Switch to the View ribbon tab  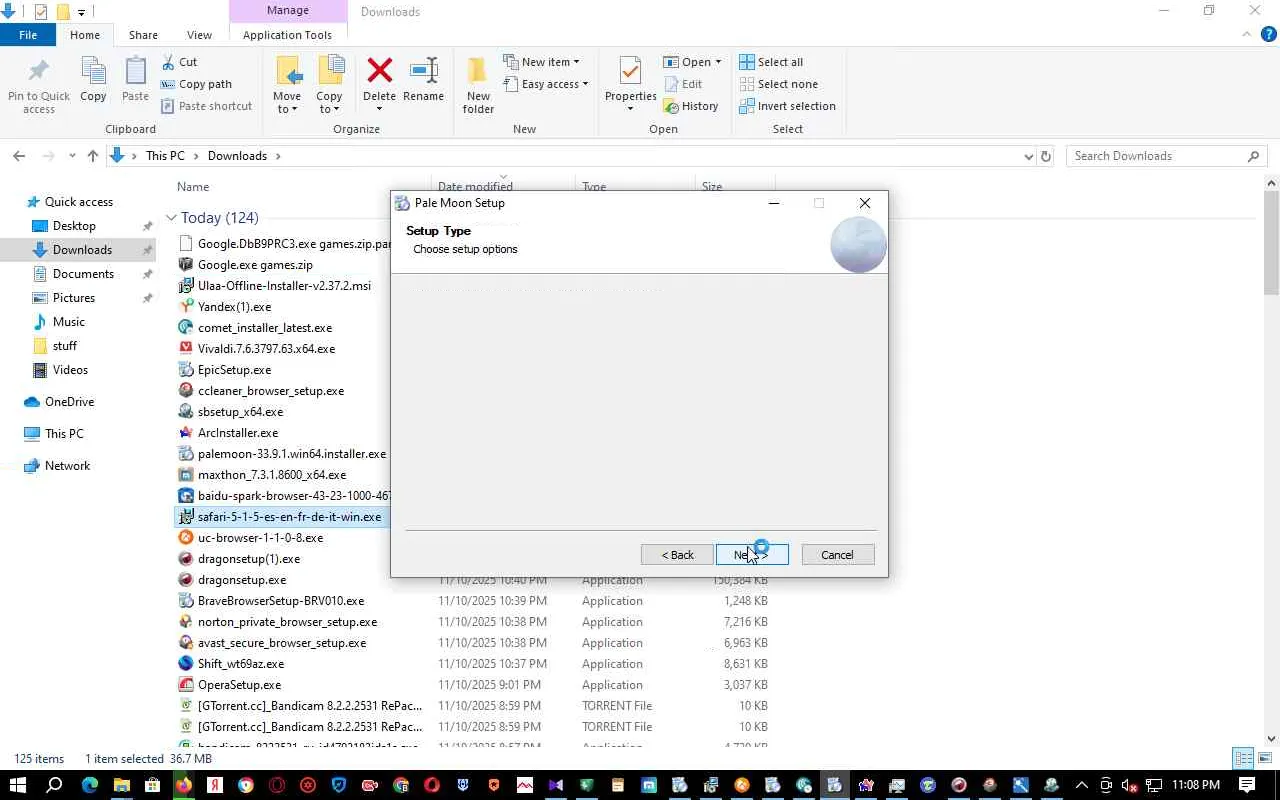(x=199, y=35)
